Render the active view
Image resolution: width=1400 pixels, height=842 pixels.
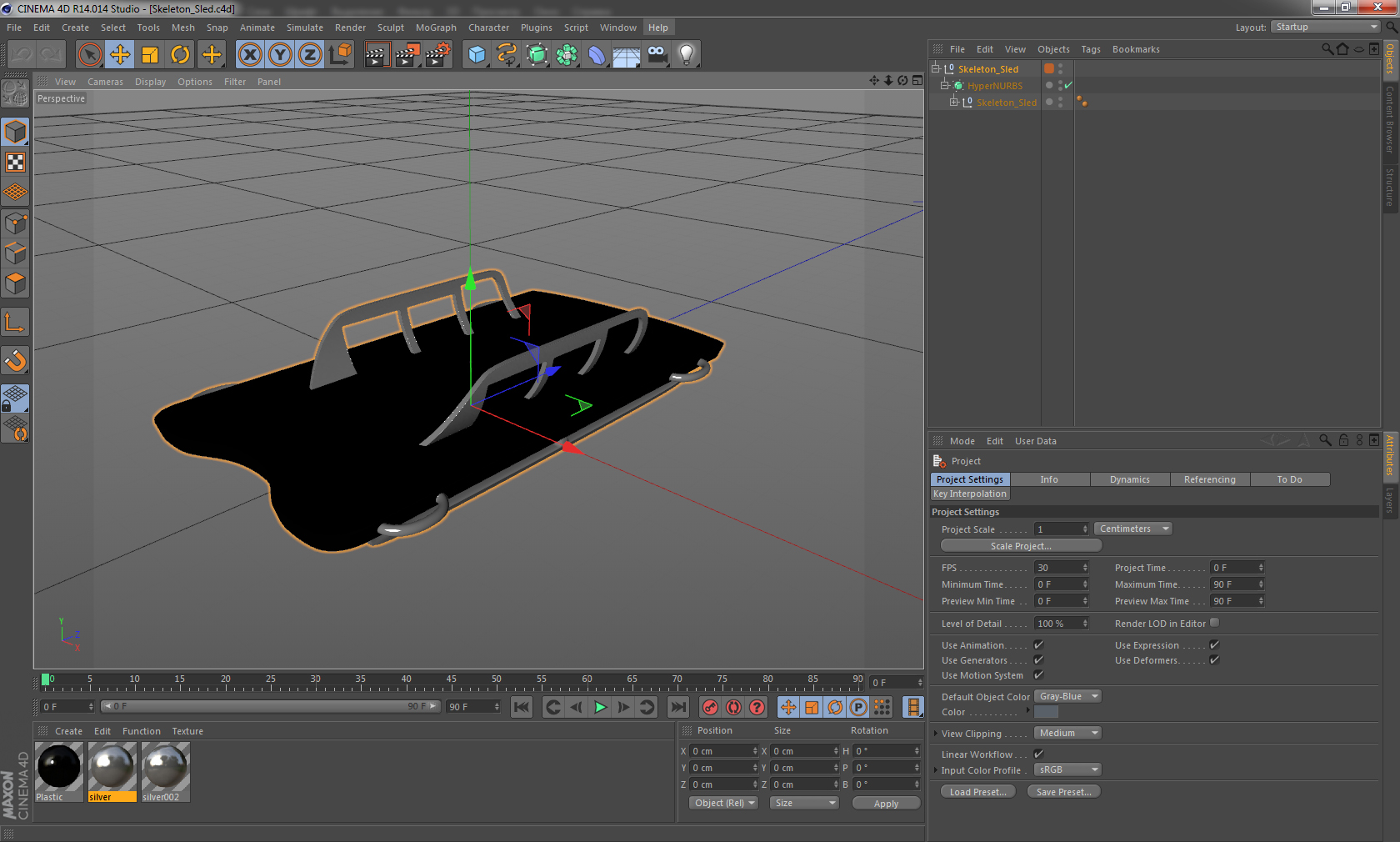click(377, 55)
